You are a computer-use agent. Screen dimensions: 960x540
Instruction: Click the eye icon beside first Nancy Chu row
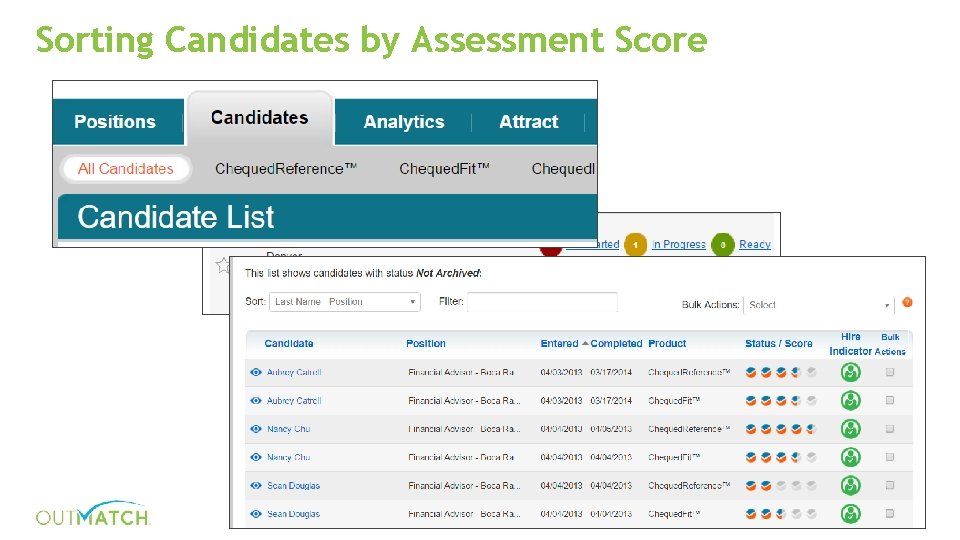point(256,429)
